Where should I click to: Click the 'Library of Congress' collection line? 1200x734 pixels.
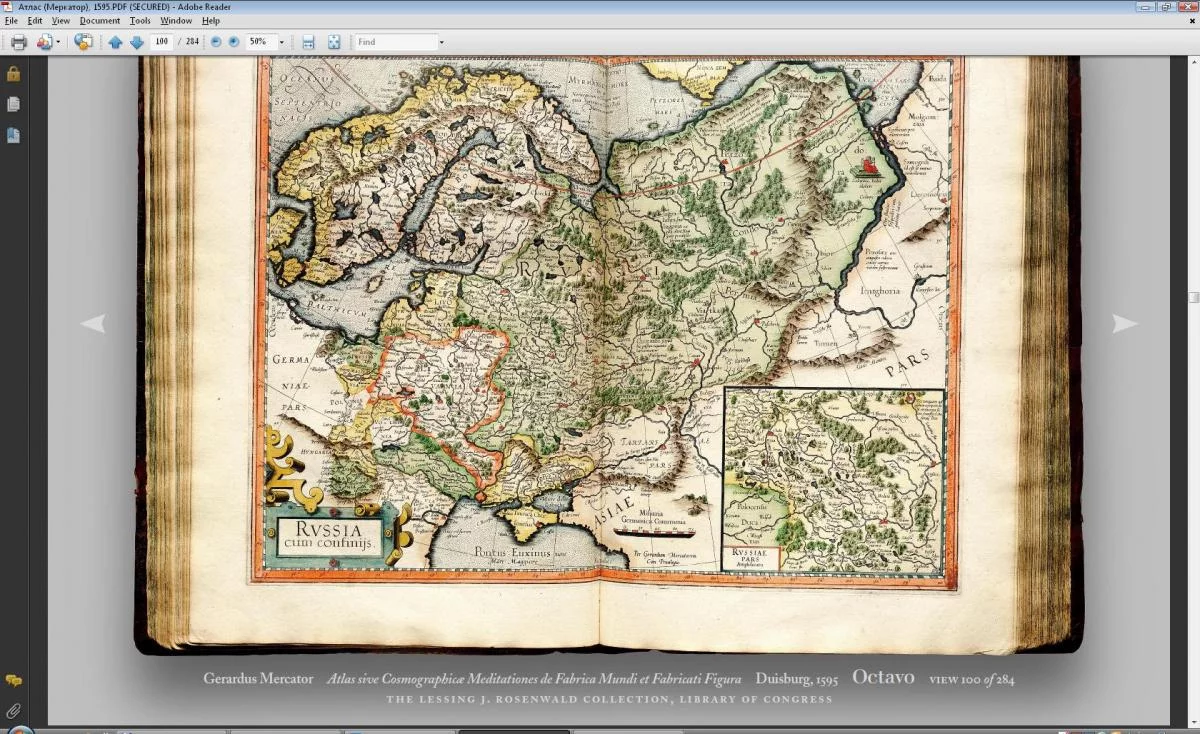point(609,699)
